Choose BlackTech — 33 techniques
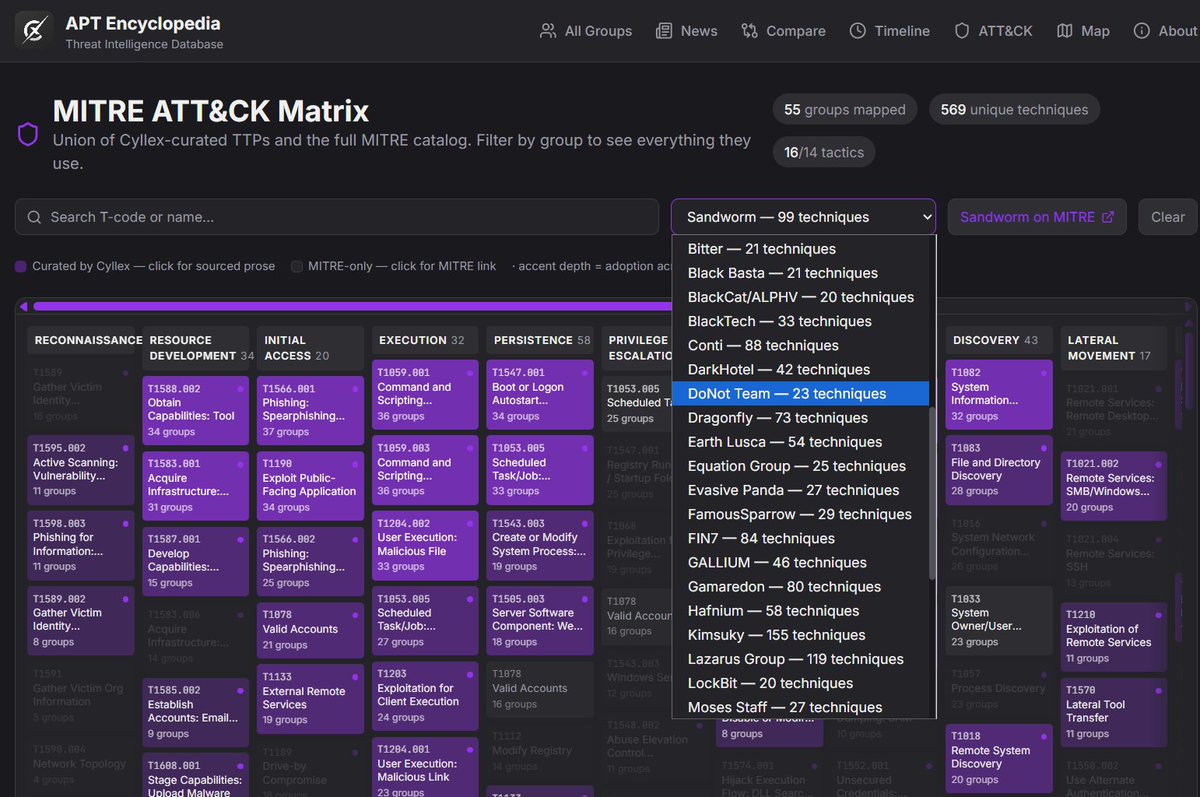 tap(801, 321)
